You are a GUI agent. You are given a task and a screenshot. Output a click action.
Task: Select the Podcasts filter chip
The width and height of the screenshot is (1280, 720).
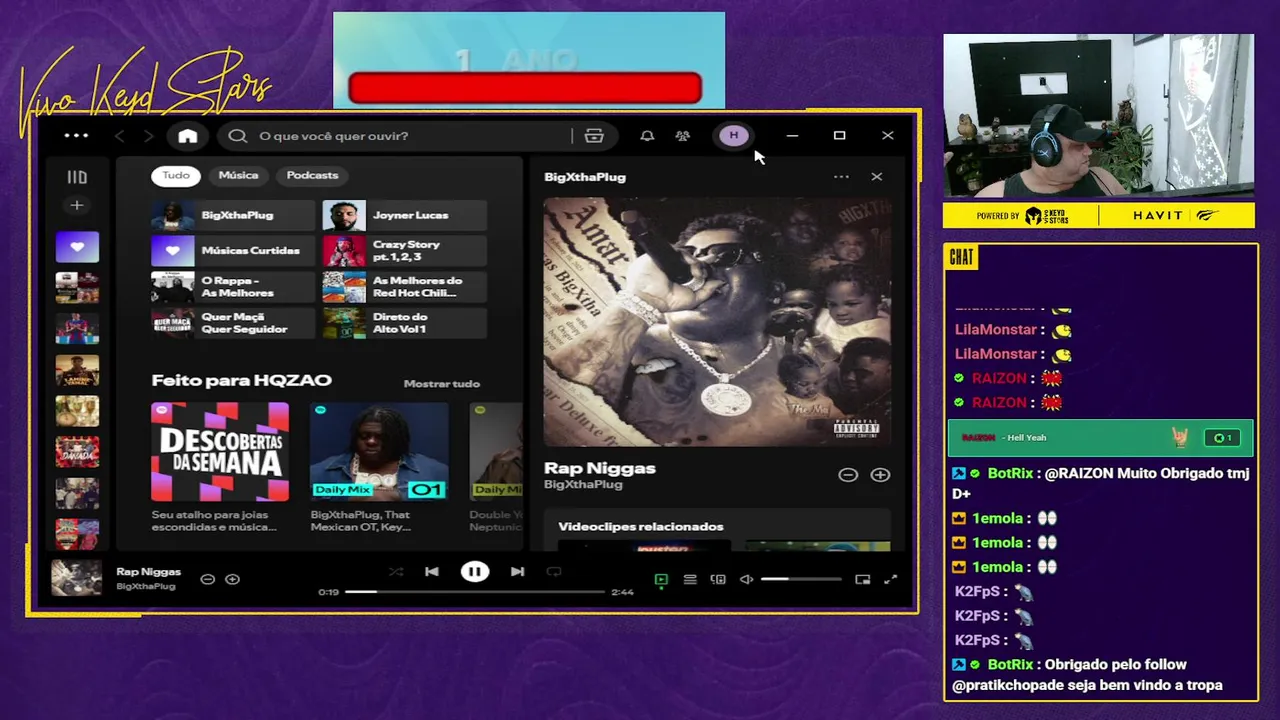coord(312,175)
